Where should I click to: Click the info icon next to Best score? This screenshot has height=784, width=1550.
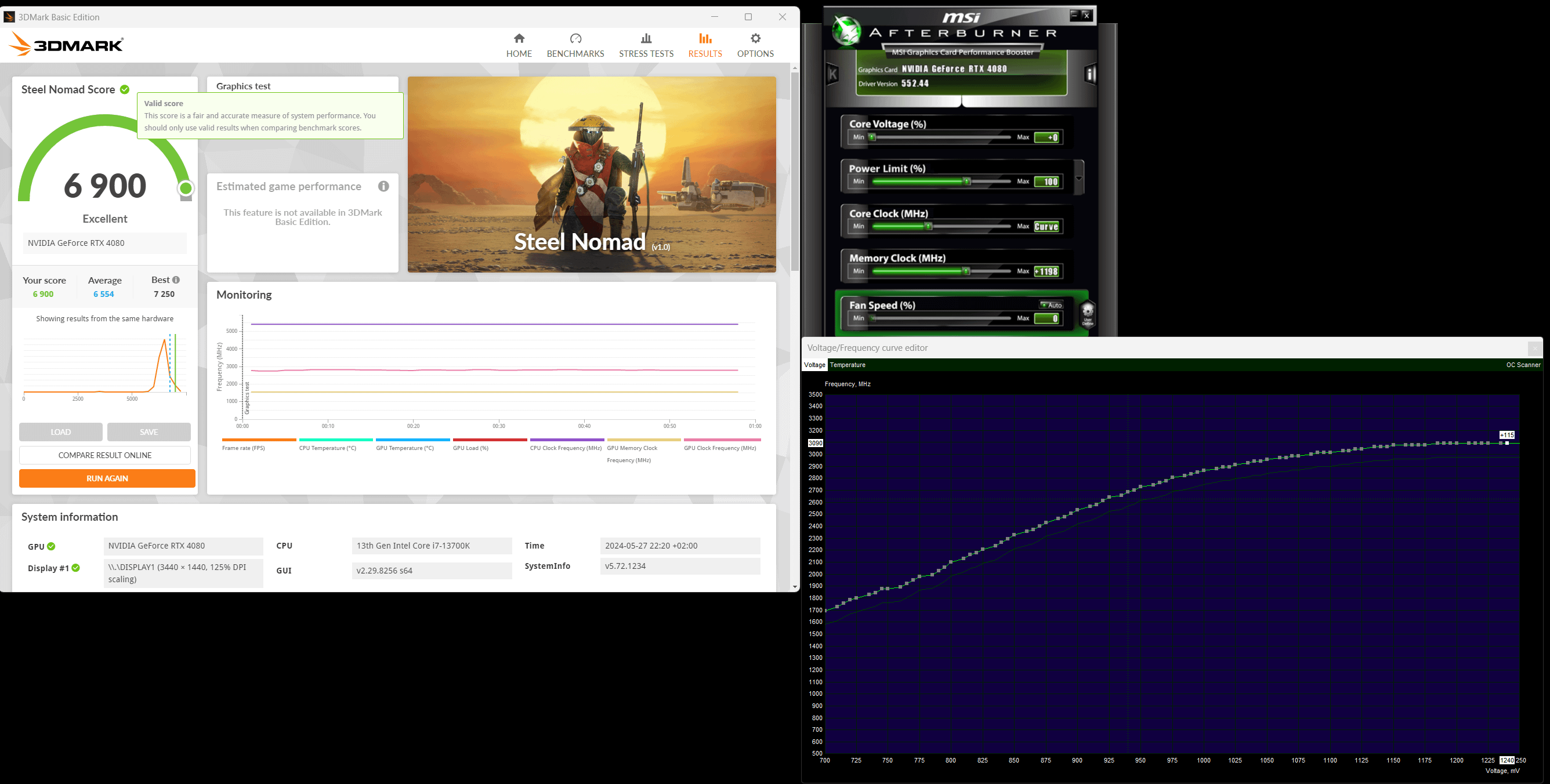176,280
